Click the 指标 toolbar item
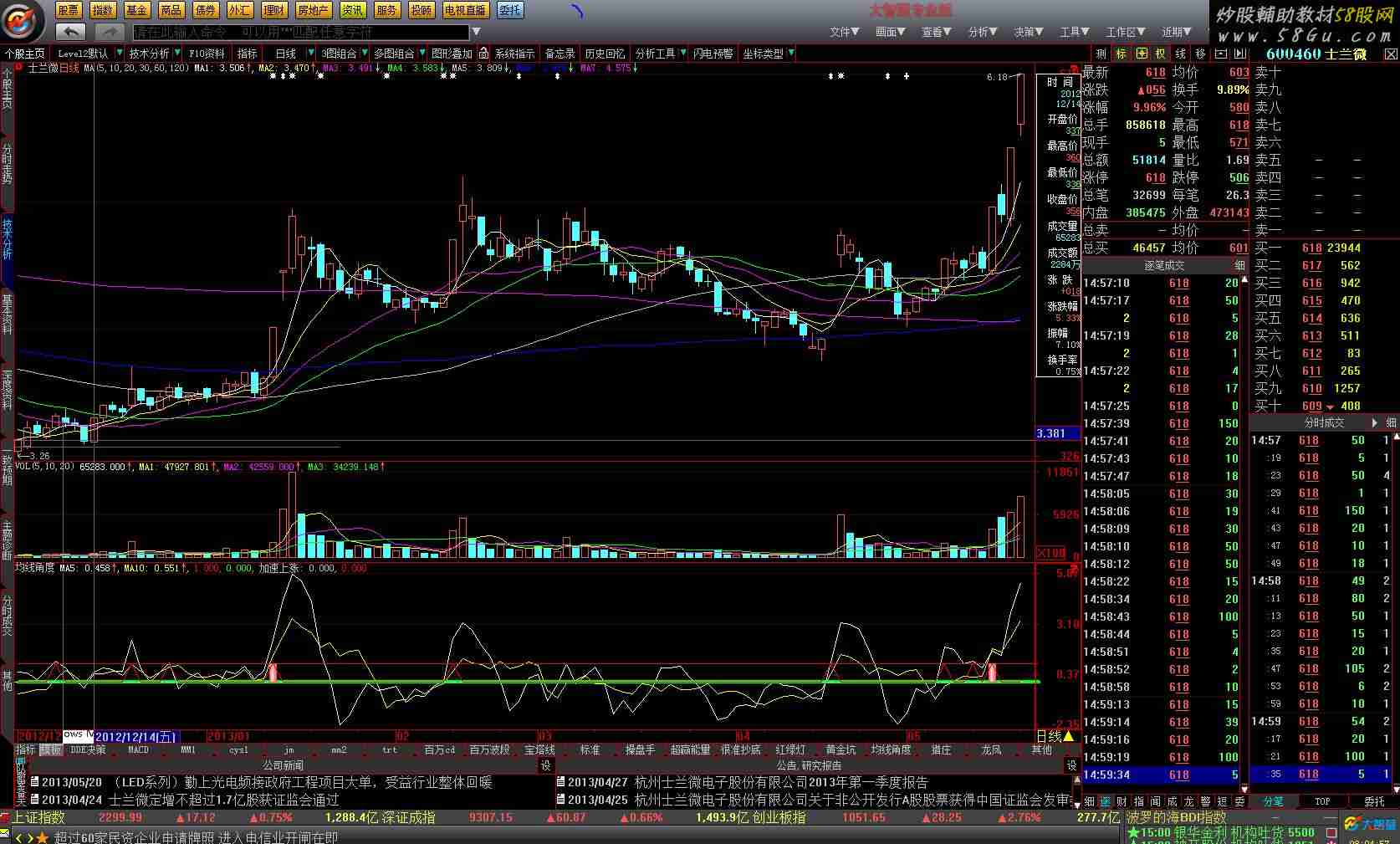 coord(248,54)
